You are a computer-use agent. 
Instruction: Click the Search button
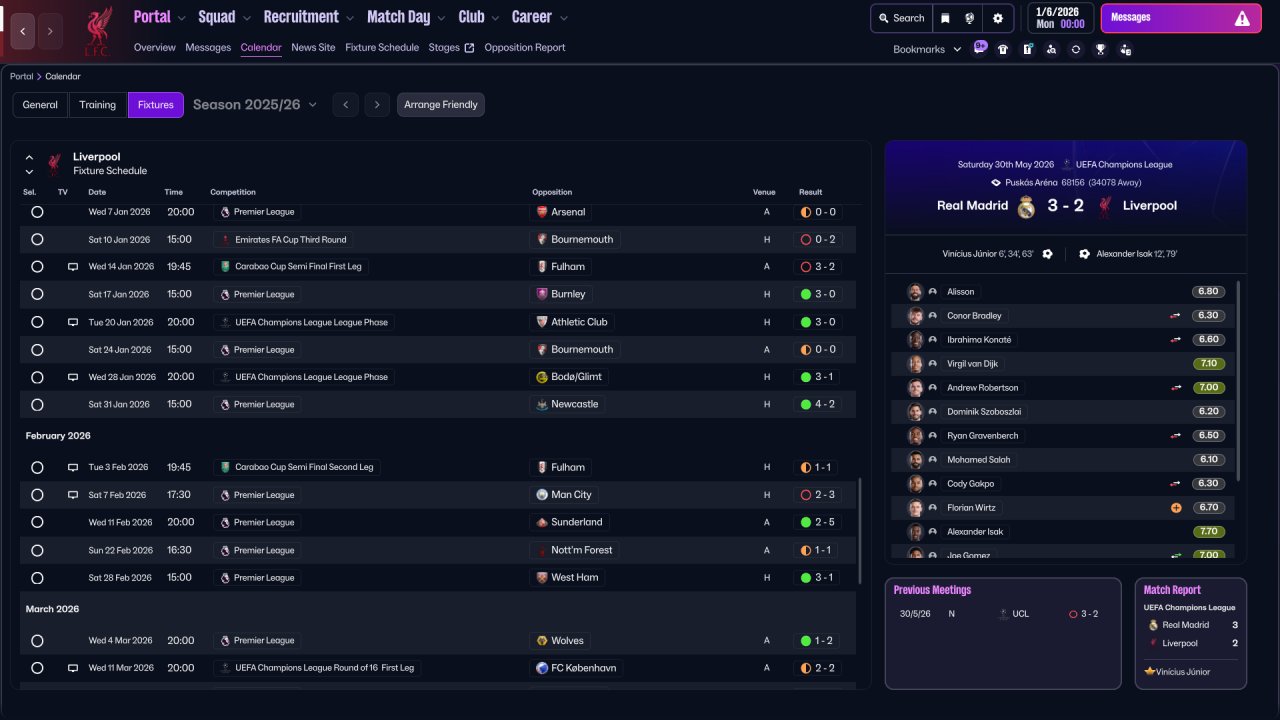[900, 18]
